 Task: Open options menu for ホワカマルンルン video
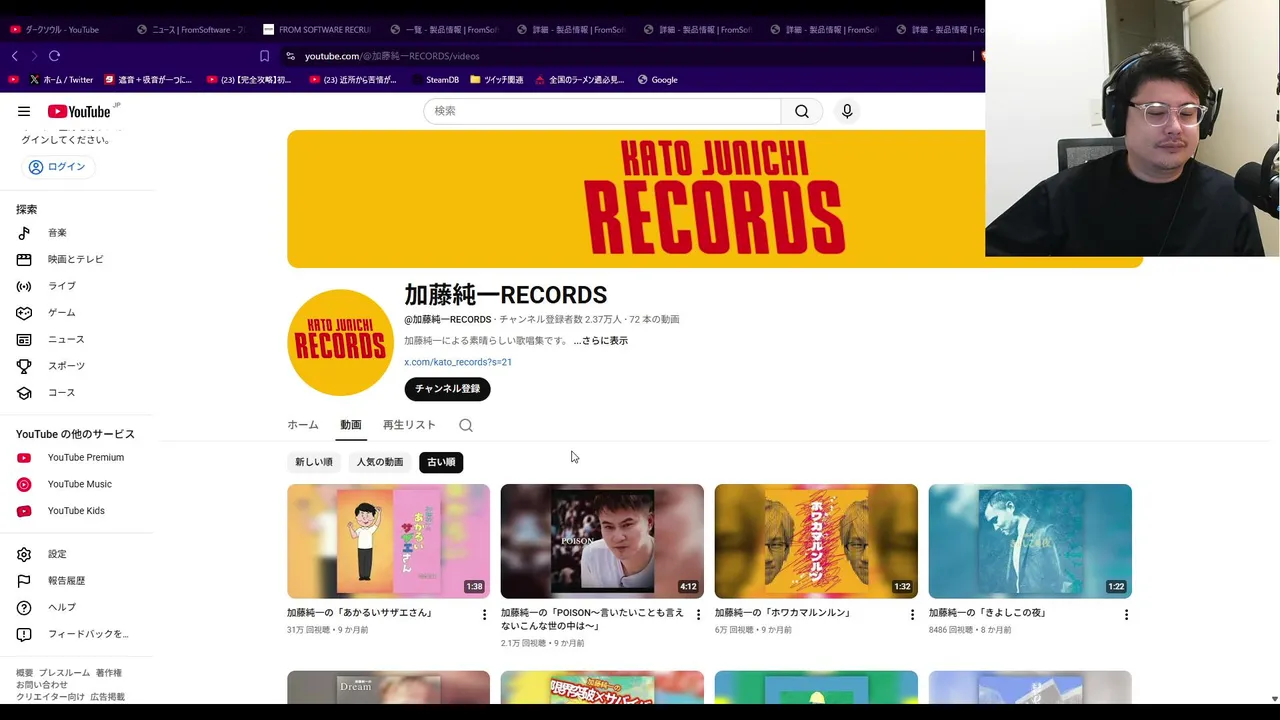pyautogui.click(x=912, y=615)
